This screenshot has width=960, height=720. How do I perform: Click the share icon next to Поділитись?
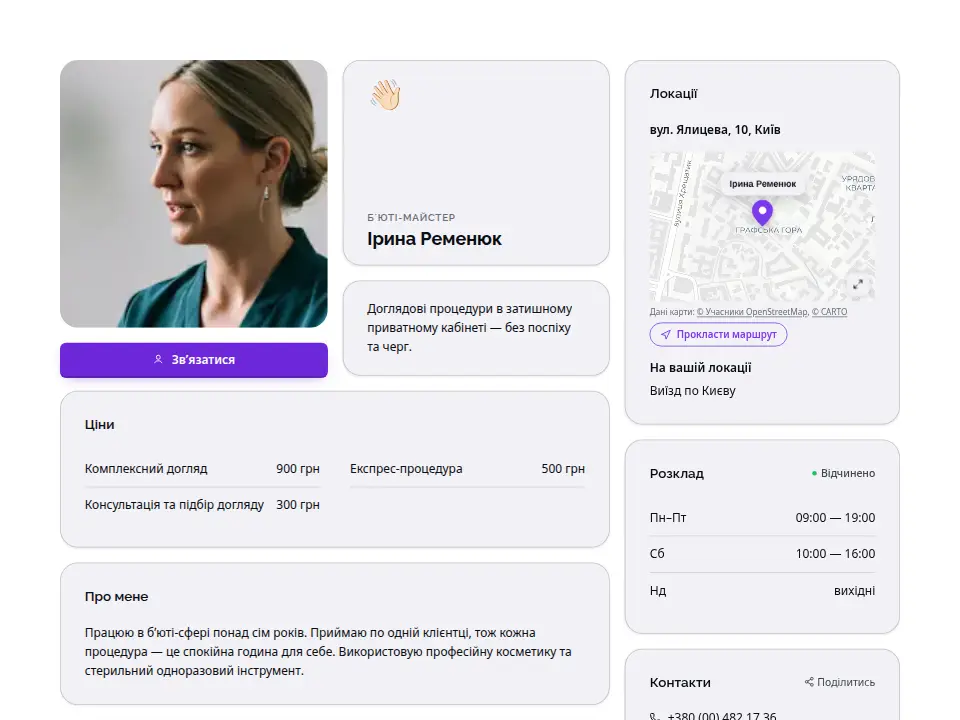(x=809, y=682)
